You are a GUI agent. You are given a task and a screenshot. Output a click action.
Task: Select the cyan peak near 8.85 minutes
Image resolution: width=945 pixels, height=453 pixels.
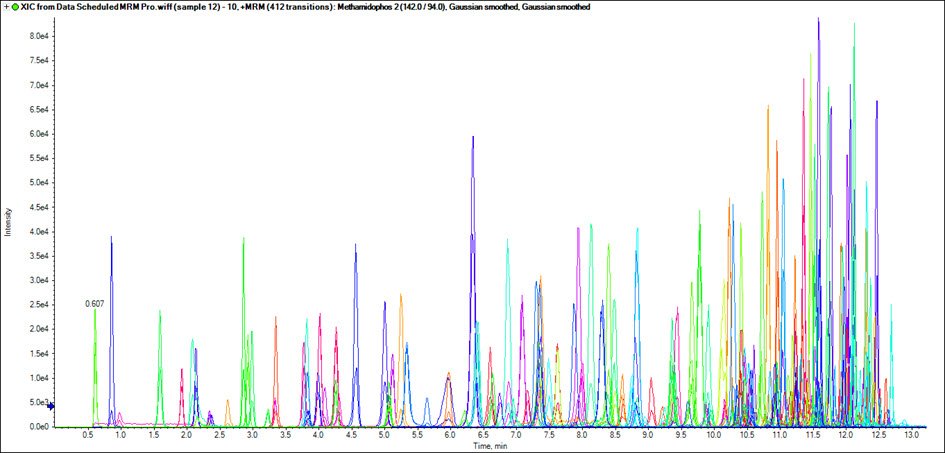point(637,230)
